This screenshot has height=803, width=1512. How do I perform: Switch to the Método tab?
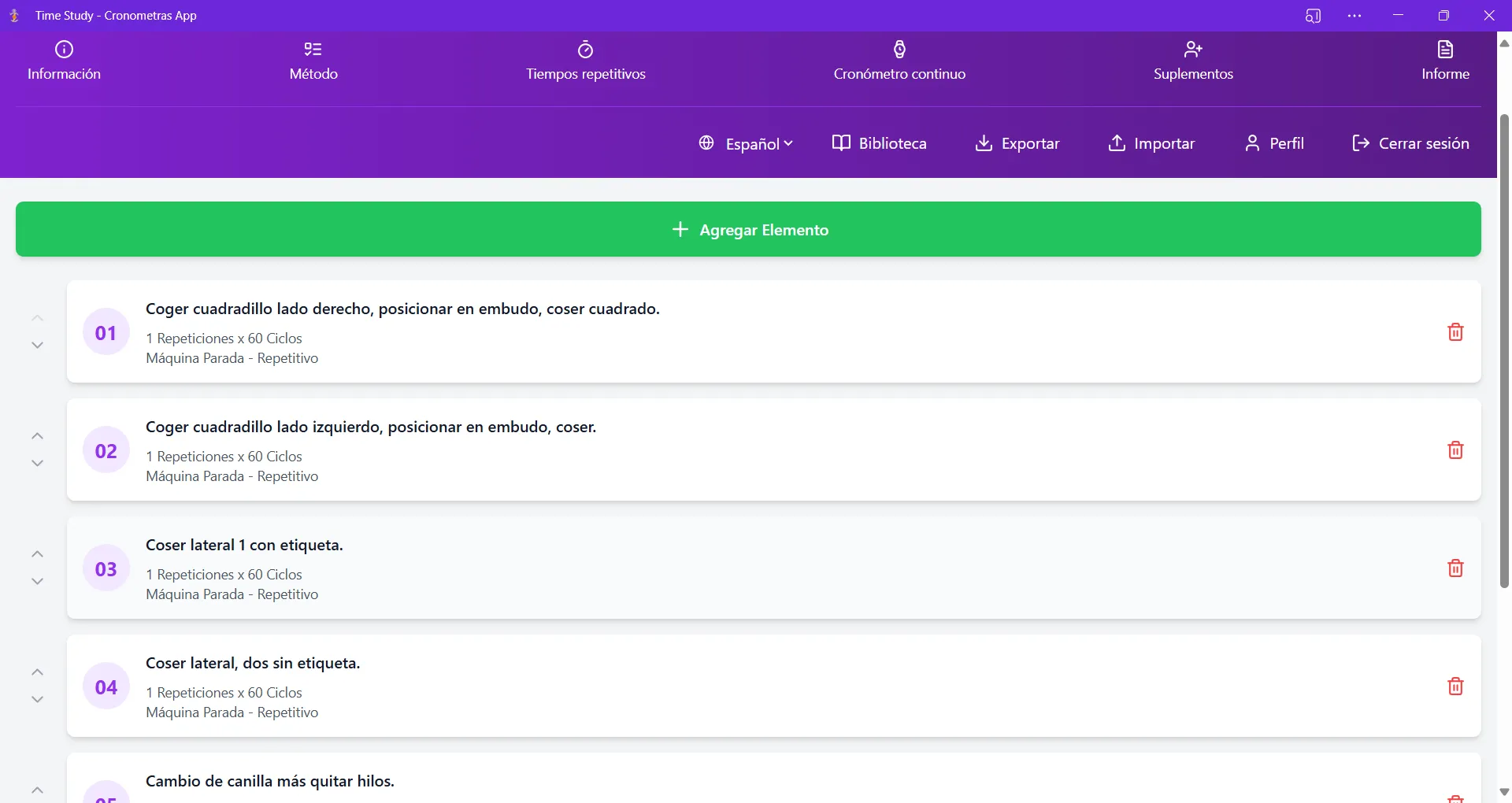[x=313, y=61]
